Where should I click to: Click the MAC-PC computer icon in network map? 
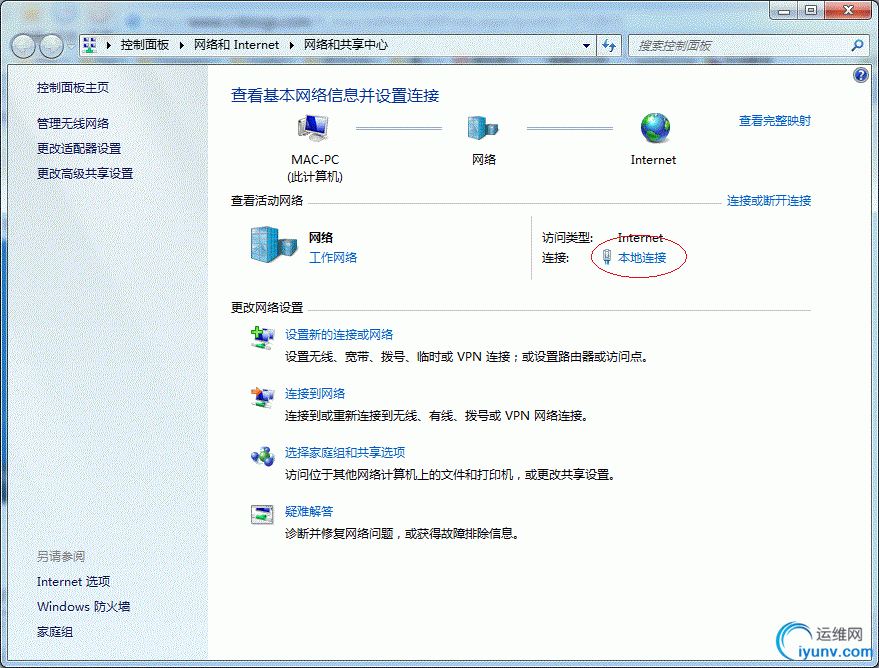click(313, 127)
